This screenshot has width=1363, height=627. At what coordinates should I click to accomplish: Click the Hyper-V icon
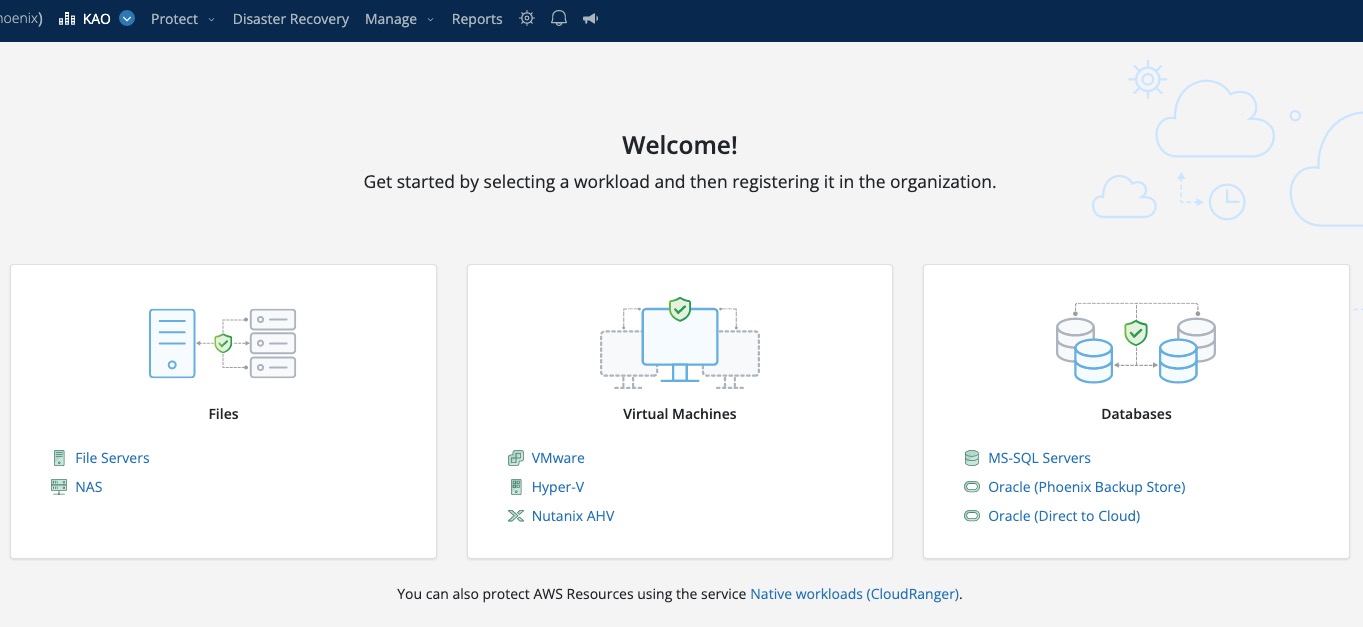[x=516, y=487]
